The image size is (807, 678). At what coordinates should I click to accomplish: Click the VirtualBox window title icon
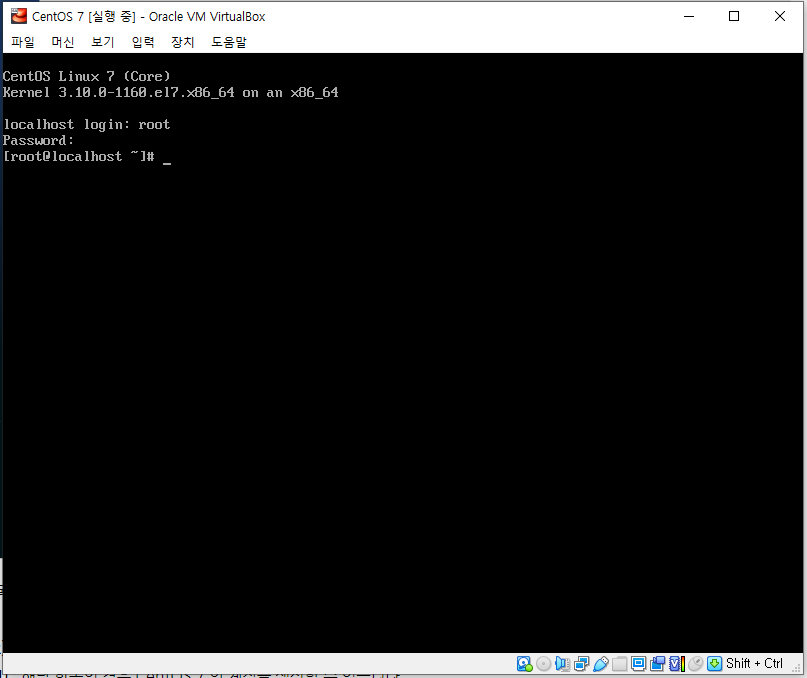pos(19,16)
